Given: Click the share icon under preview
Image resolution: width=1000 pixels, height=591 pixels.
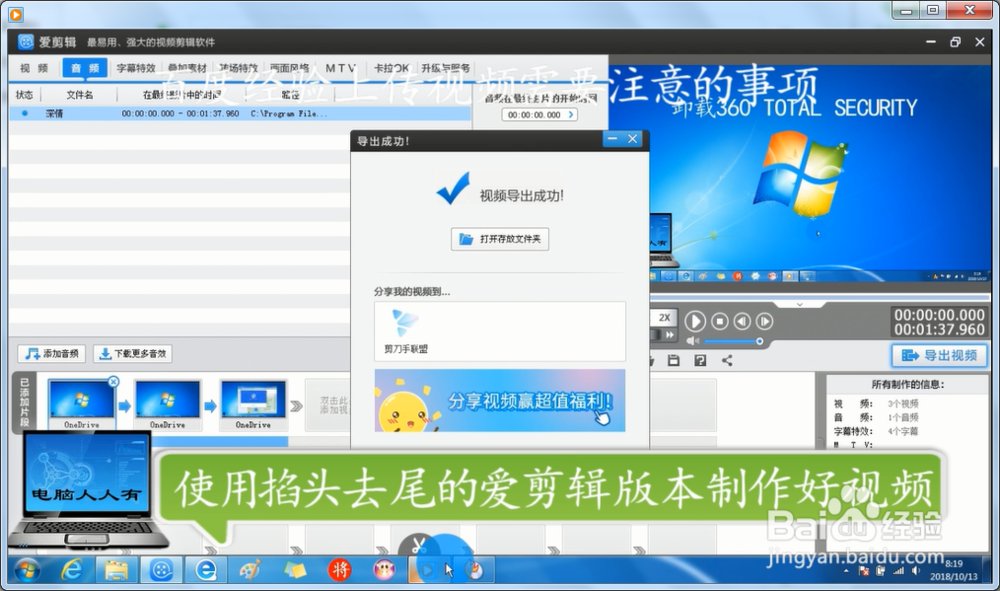Looking at the screenshot, I should tap(727, 360).
